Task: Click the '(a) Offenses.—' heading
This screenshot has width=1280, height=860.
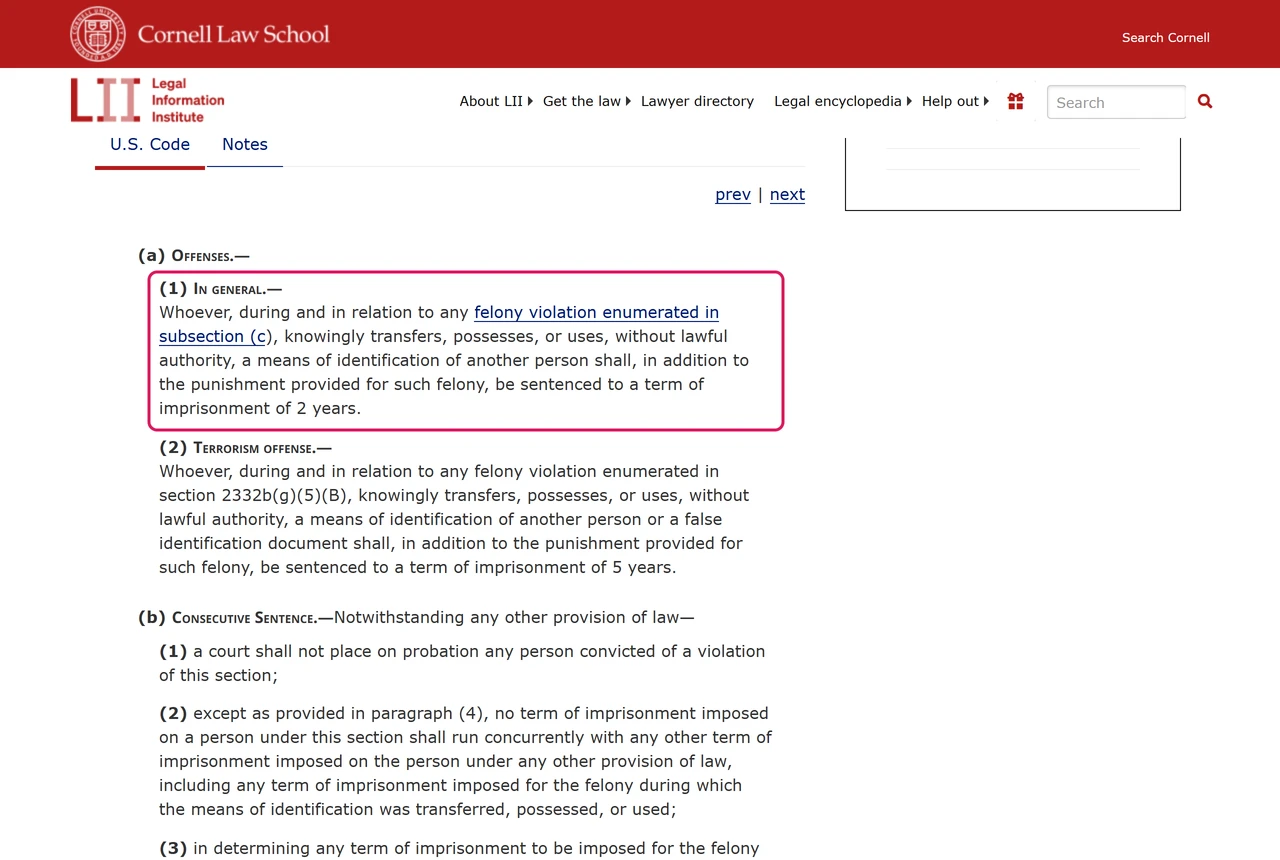Action: coord(194,255)
